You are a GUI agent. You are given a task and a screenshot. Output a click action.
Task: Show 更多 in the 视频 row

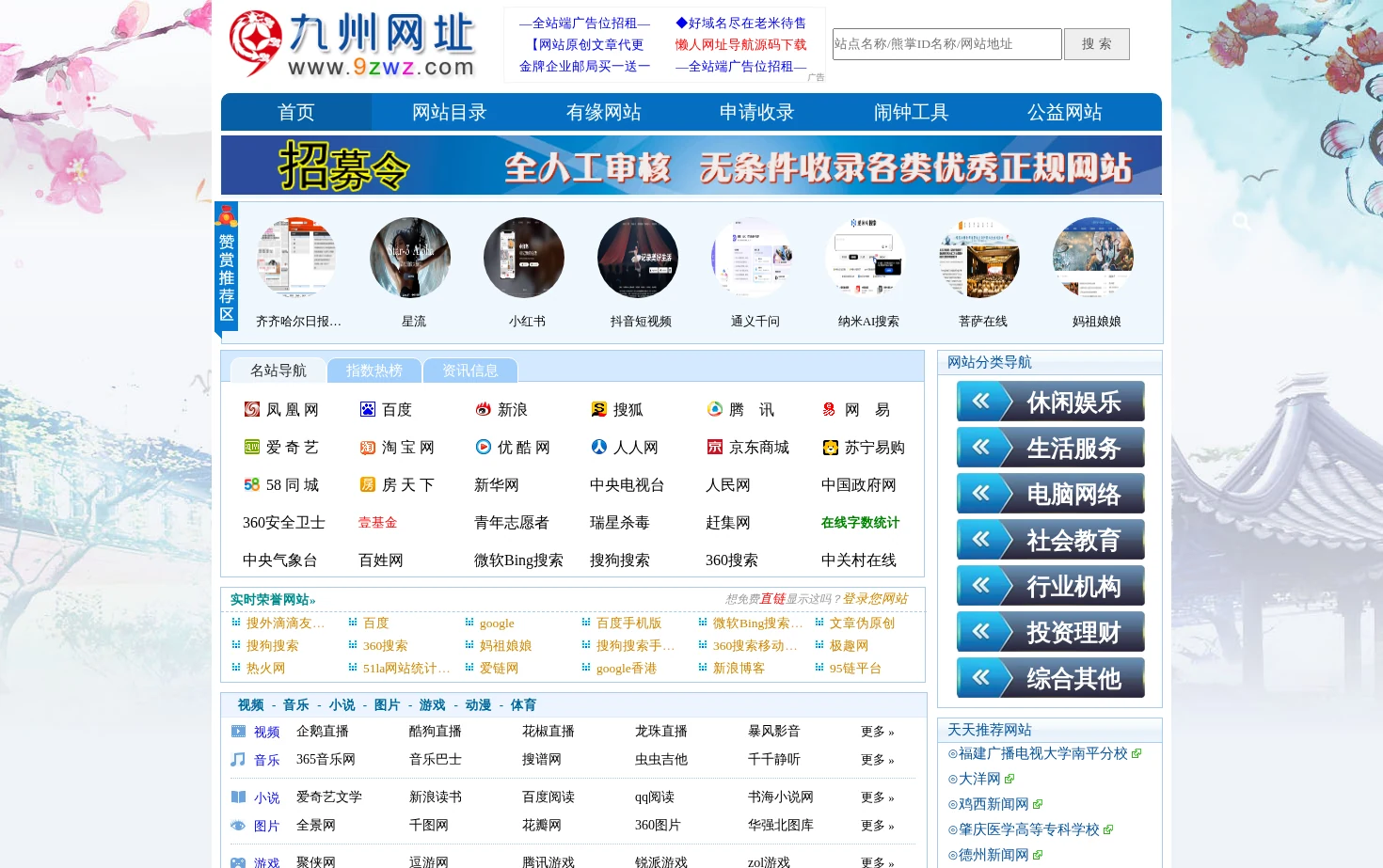[877, 732]
